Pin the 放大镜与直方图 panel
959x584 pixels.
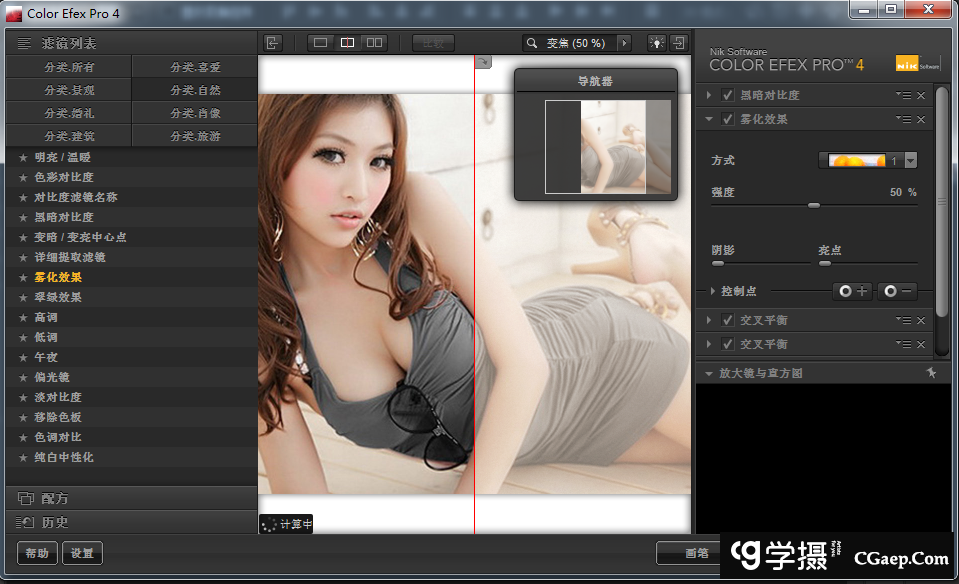(931, 372)
